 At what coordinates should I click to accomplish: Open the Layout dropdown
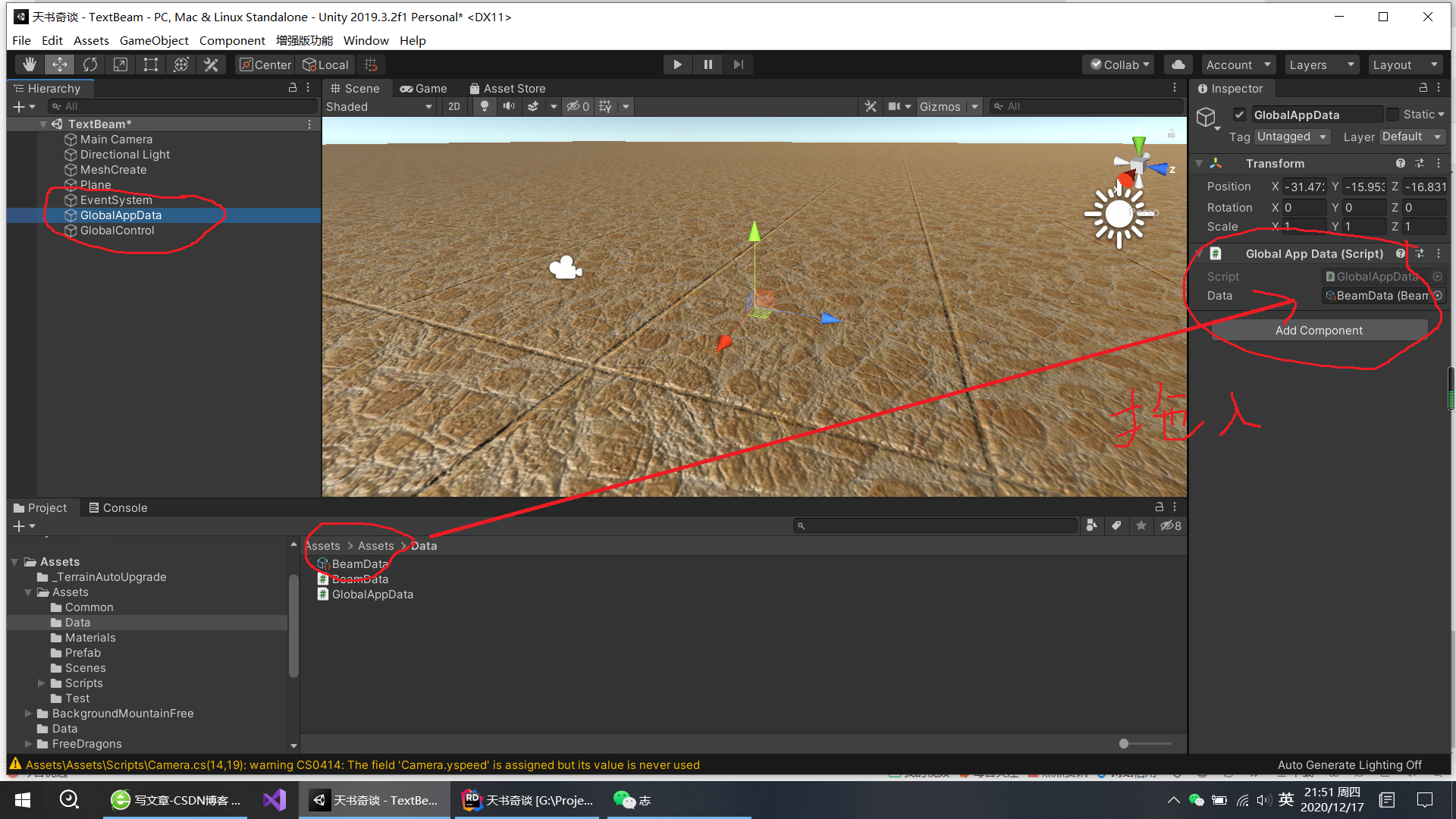pos(1404,64)
